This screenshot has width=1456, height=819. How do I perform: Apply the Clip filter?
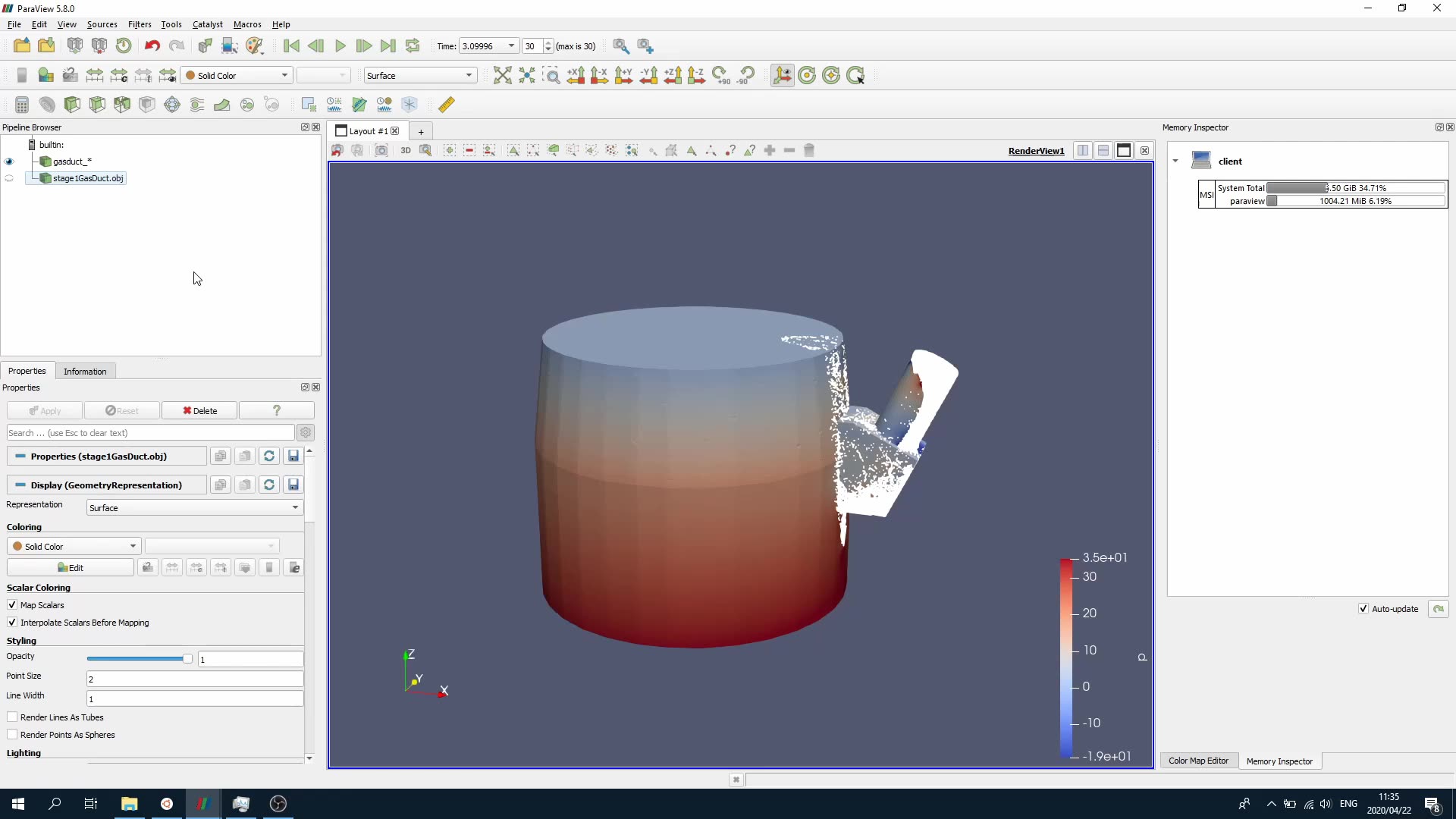[x=72, y=105]
